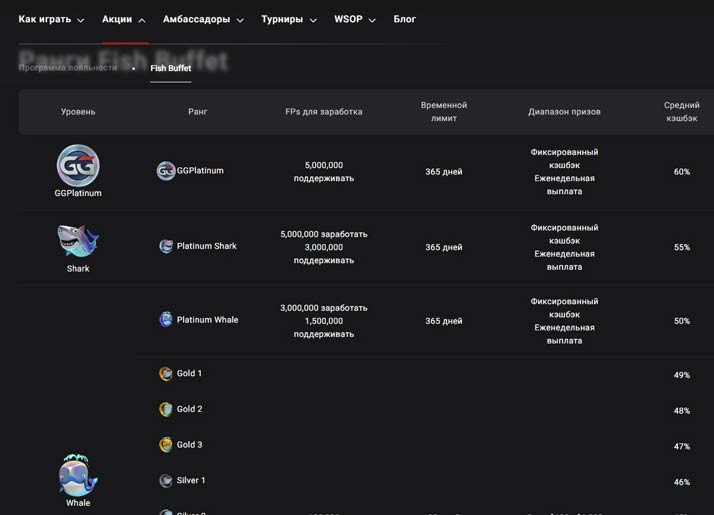
Task: Click the FPs для заработка column header
Action: coord(323,112)
